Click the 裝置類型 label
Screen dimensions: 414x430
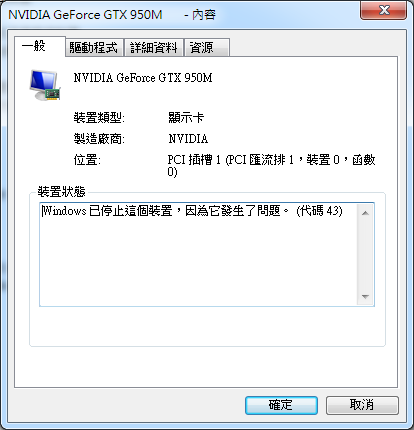coord(99,118)
